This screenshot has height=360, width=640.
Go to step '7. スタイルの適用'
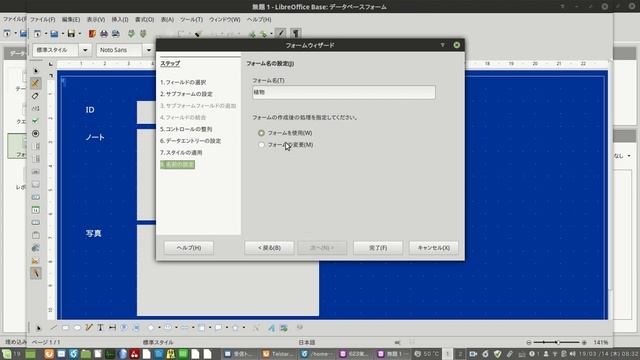point(181,153)
